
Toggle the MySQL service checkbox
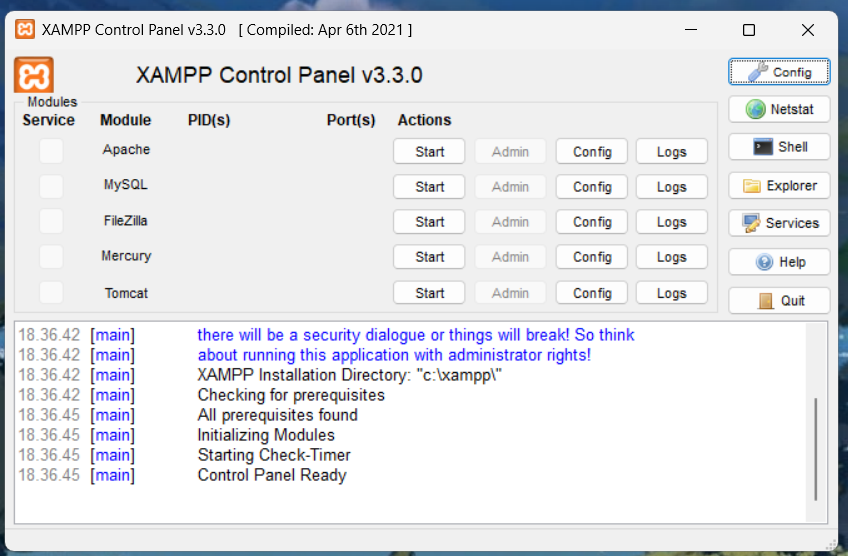51,186
